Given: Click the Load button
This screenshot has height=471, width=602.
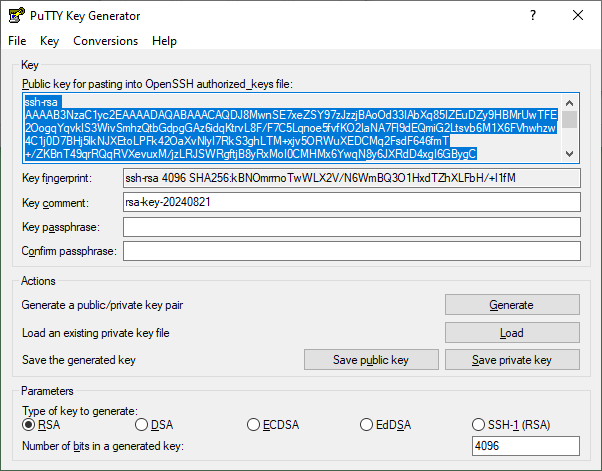Looking at the screenshot, I should (x=512, y=333).
